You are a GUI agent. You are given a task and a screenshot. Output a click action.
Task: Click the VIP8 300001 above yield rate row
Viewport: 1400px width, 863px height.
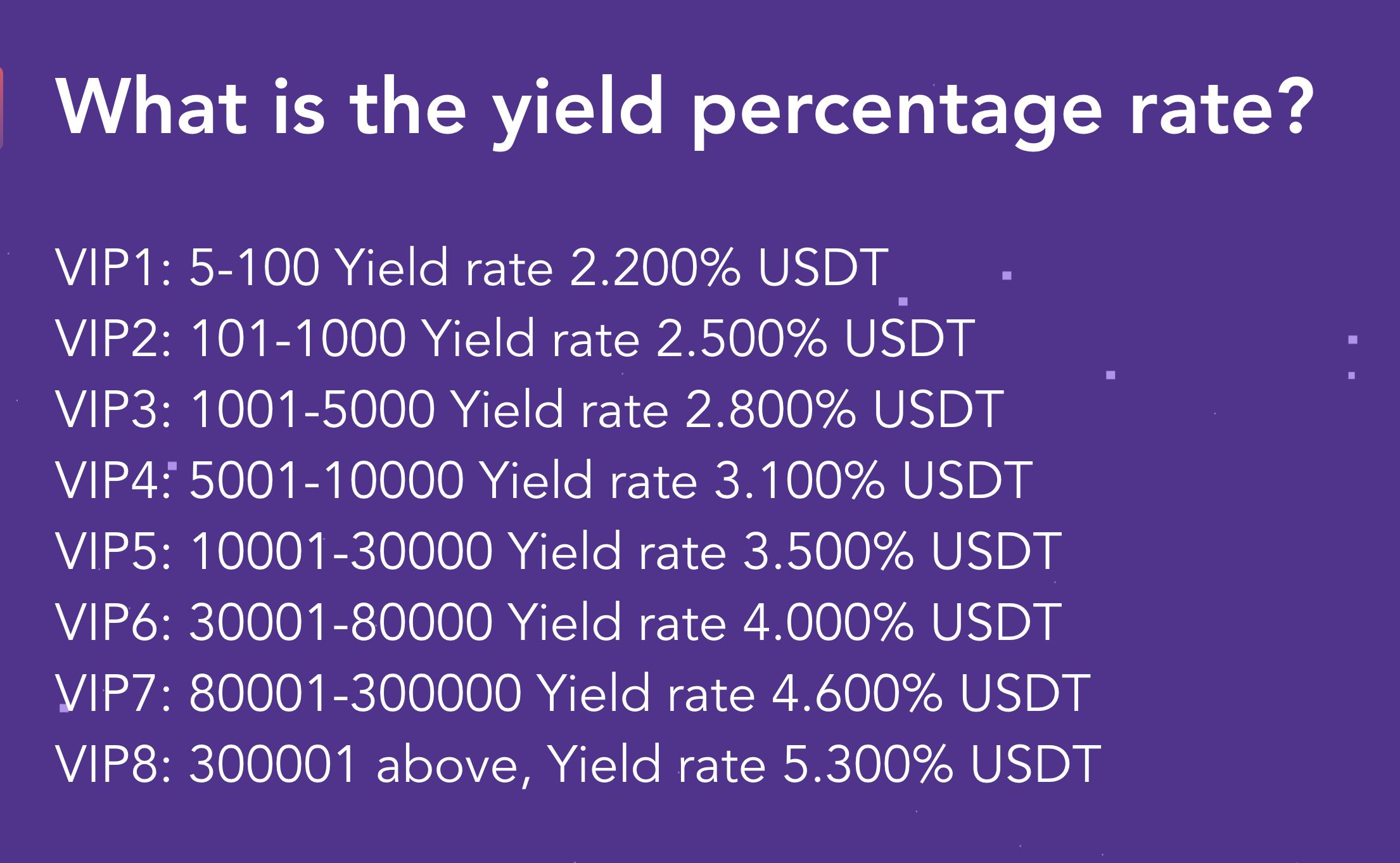point(578,764)
